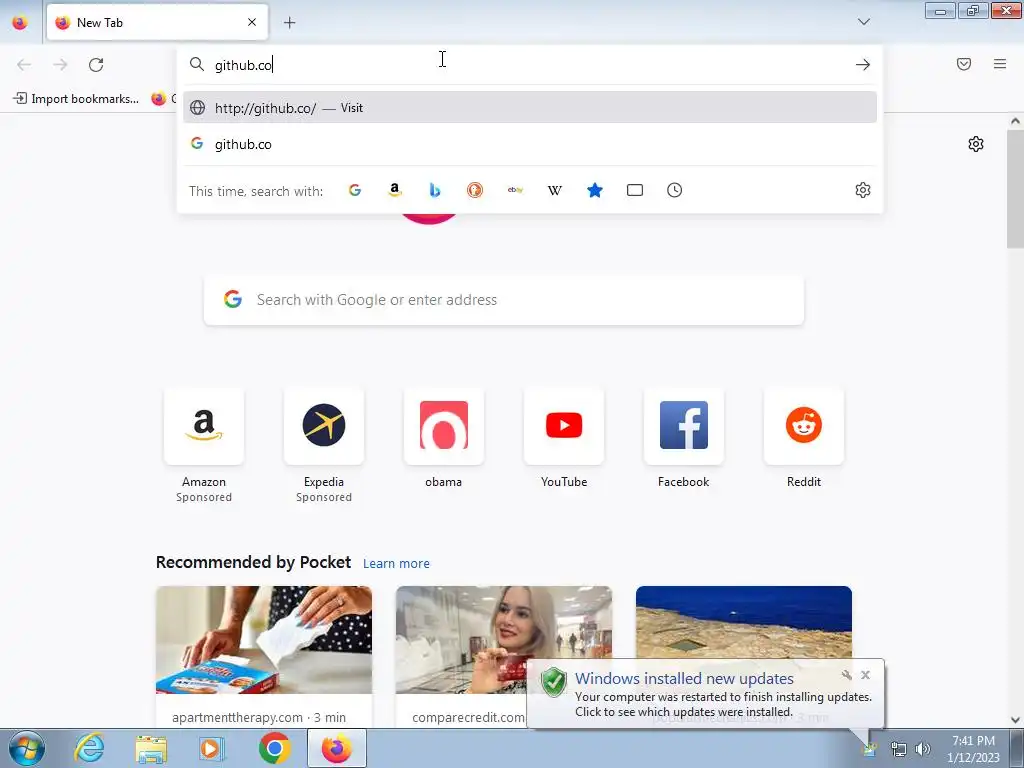The image size is (1024, 768).
Task: Launch Internet Explorer from taskbar
Action: 89,748
